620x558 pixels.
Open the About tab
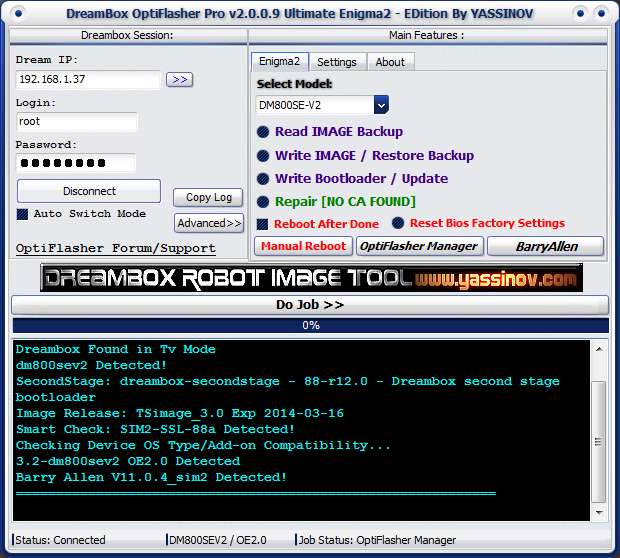pos(390,62)
